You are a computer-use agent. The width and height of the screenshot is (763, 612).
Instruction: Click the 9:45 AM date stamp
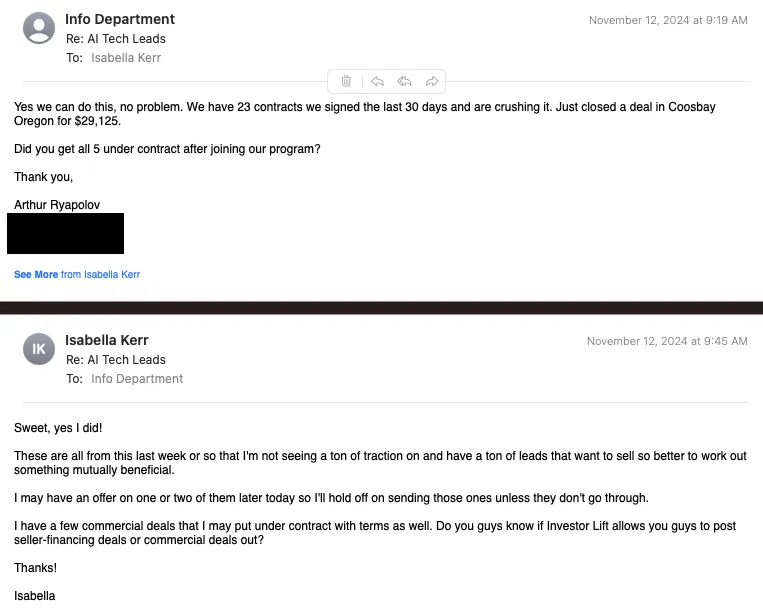(x=667, y=341)
